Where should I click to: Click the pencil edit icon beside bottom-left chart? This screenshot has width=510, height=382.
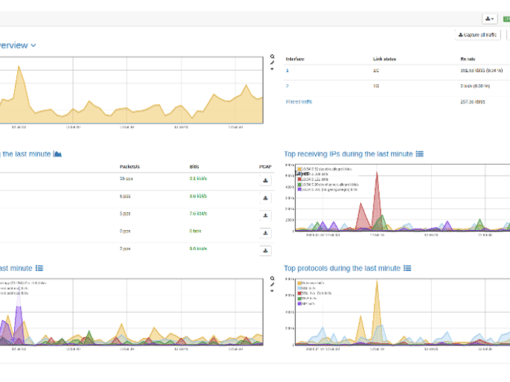pyautogui.click(x=272, y=285)
